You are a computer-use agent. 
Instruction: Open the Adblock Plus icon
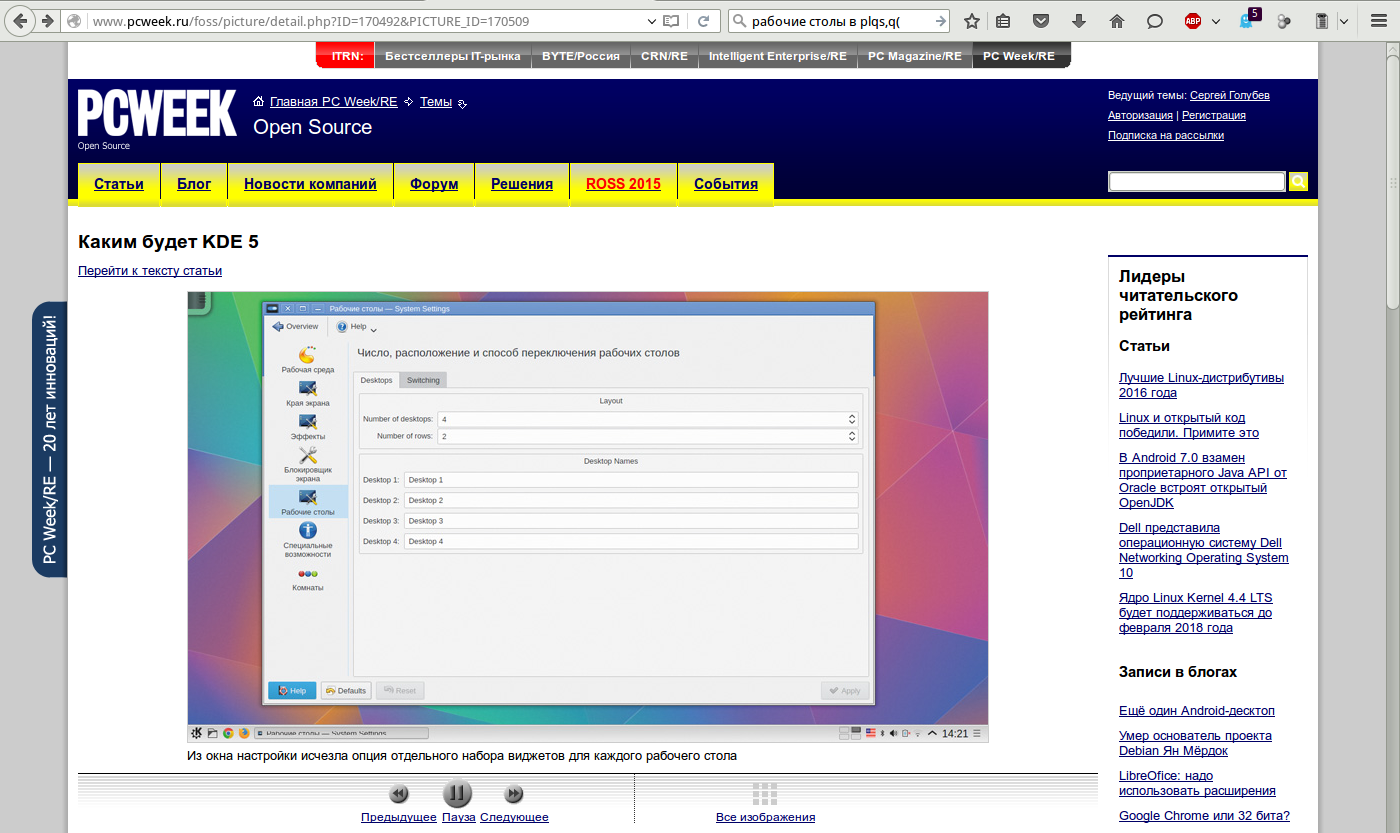click(x=1193, y=21)
